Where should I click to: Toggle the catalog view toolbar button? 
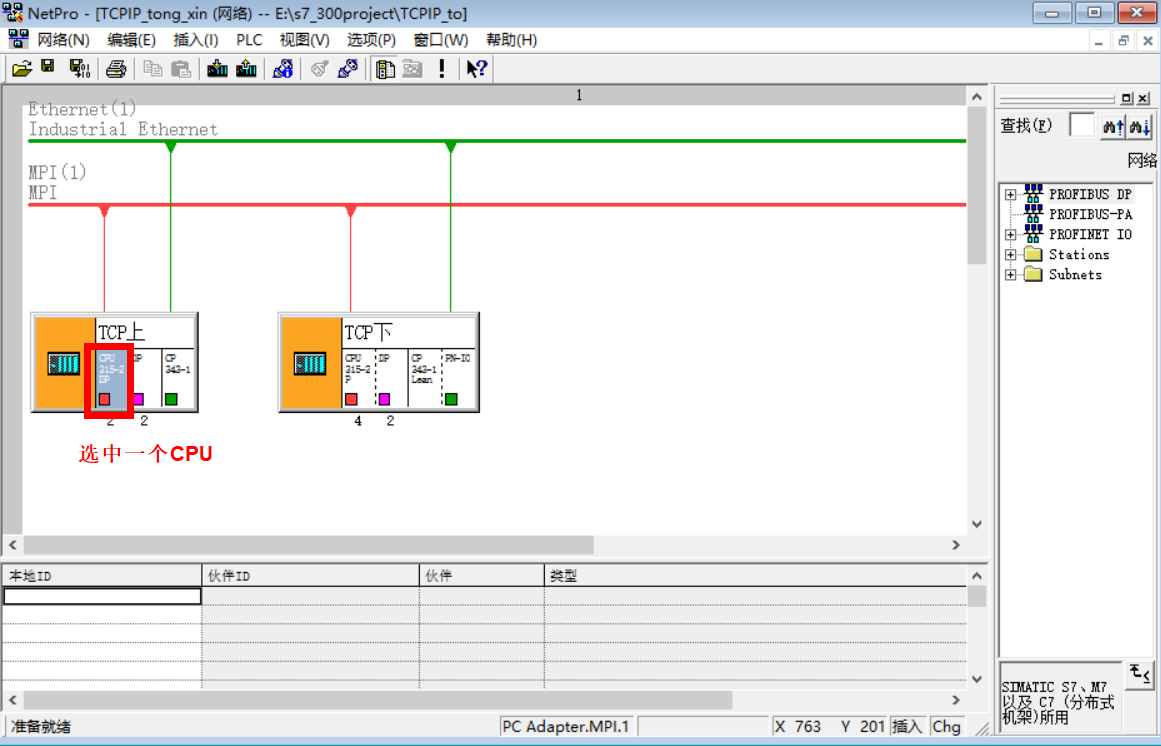384,68
